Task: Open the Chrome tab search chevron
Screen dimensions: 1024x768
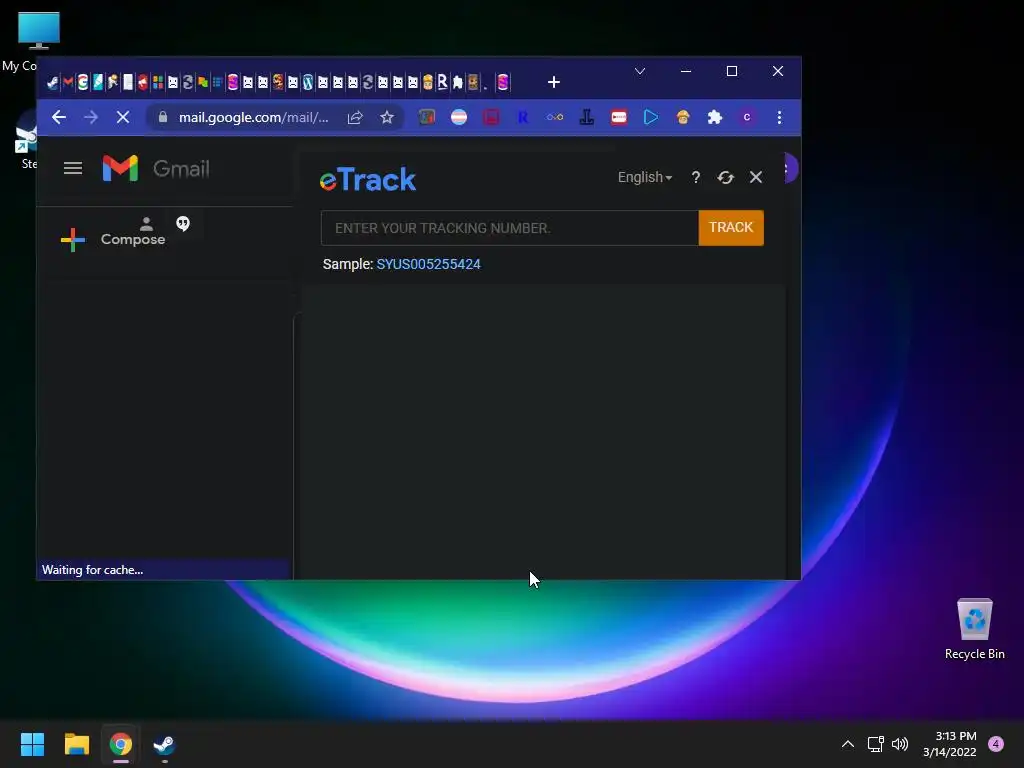Action: click(x=640, y=71)
